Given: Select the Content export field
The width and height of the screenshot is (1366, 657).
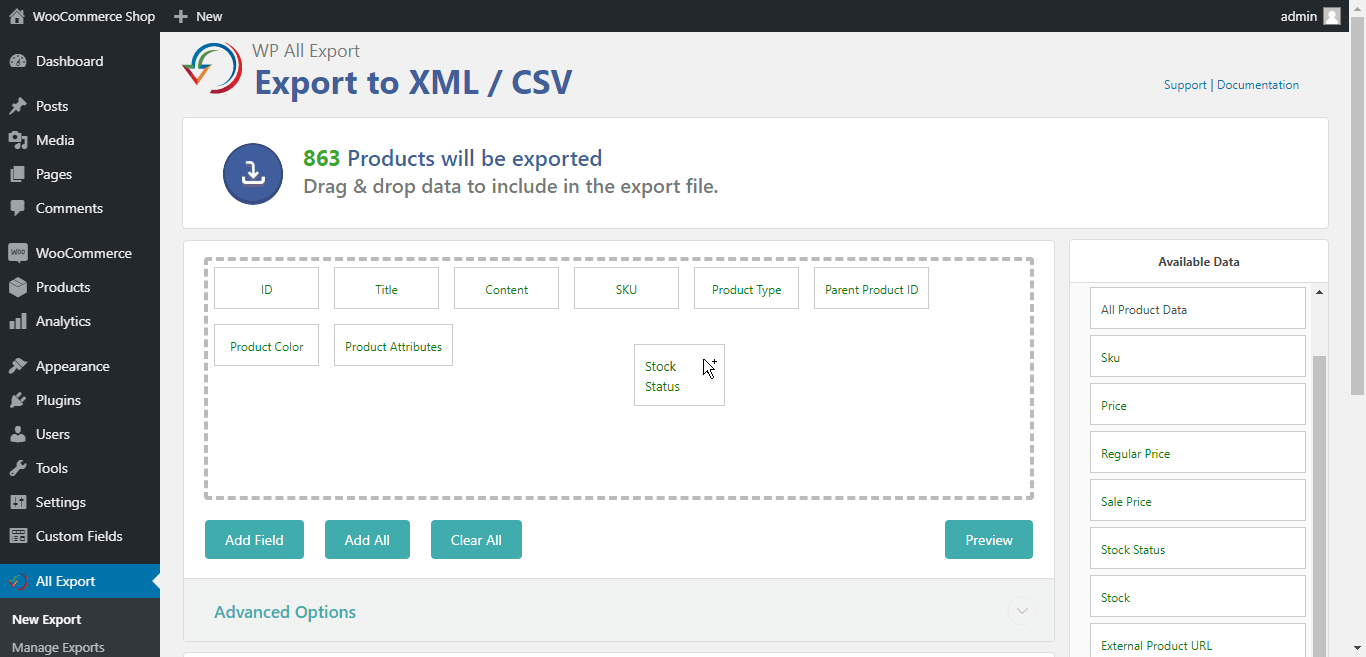Looking at the screenshot, I should point(506,288).
